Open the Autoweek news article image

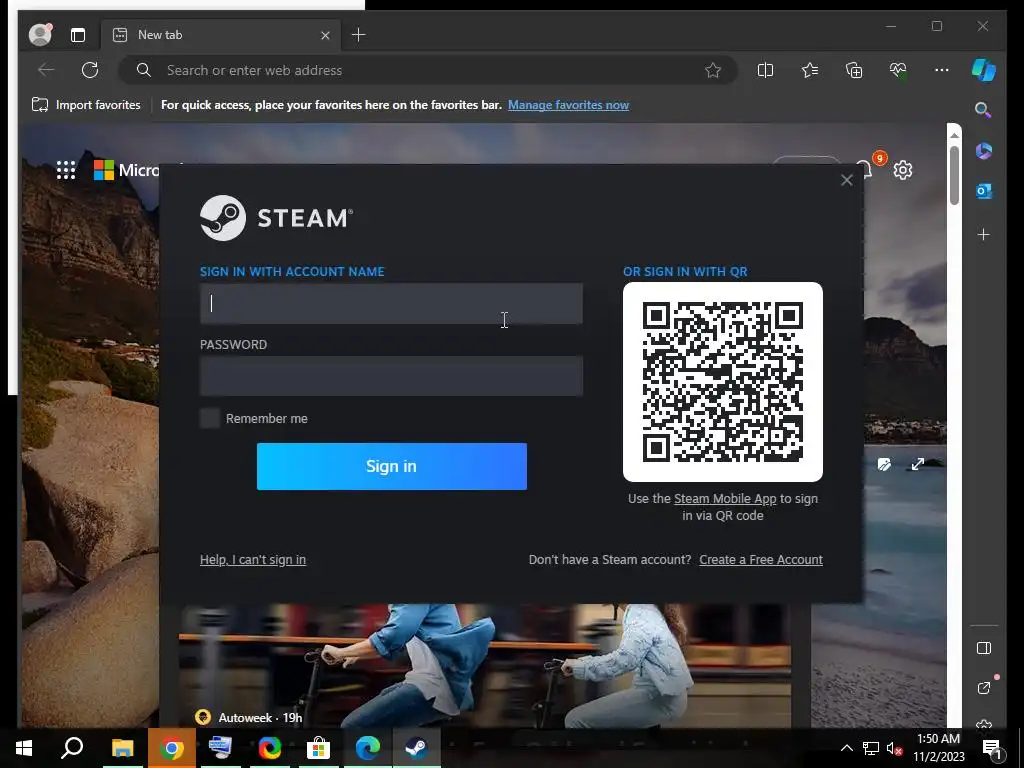point(485,665)
